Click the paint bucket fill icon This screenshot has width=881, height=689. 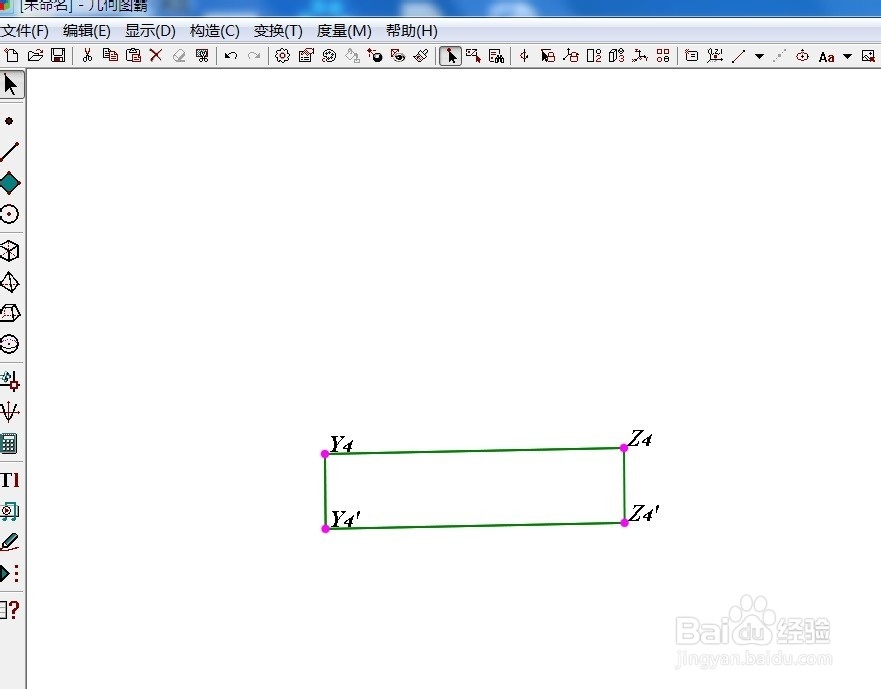point(352,56)
